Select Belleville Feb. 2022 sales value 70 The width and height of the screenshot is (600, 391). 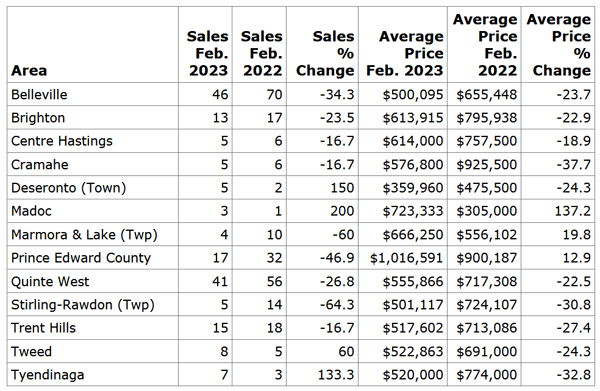pyautogui.click(x=274, y=94)
